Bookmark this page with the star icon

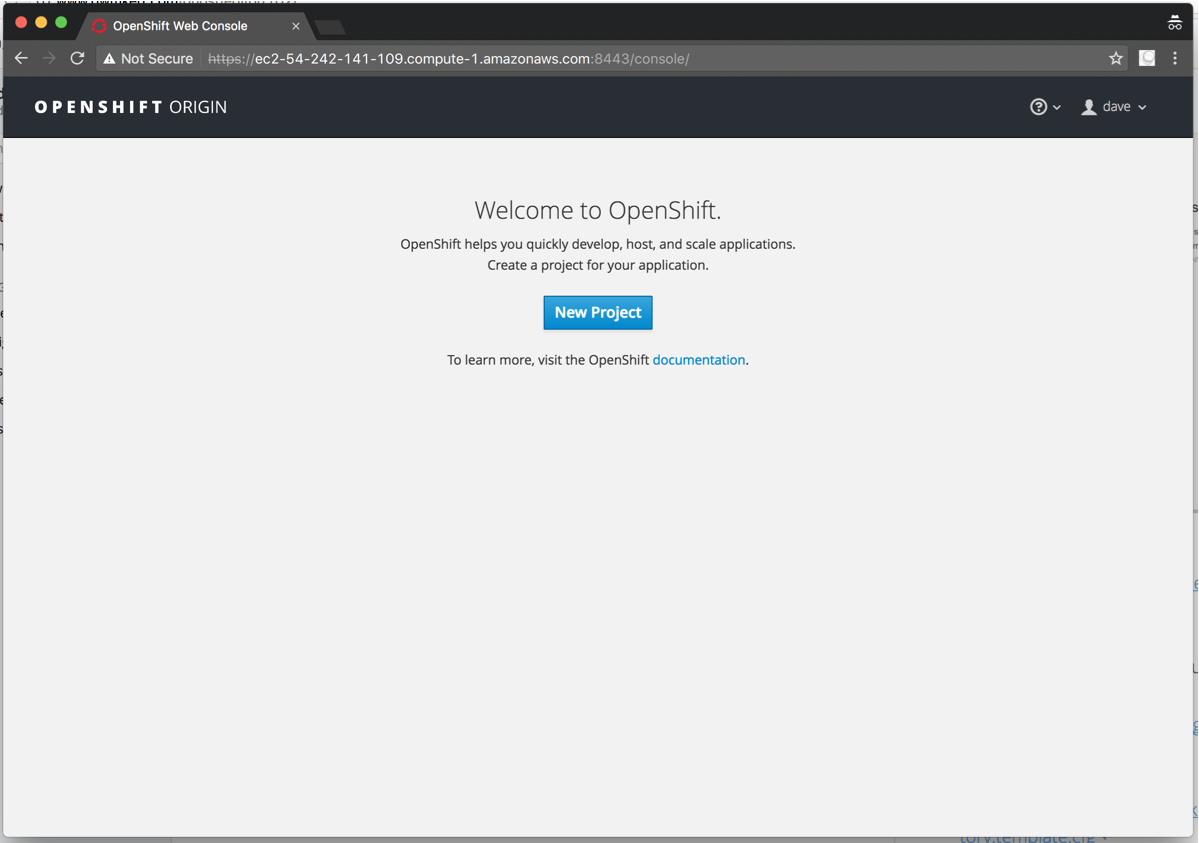pyautogui.click(x=1116, y=58)
